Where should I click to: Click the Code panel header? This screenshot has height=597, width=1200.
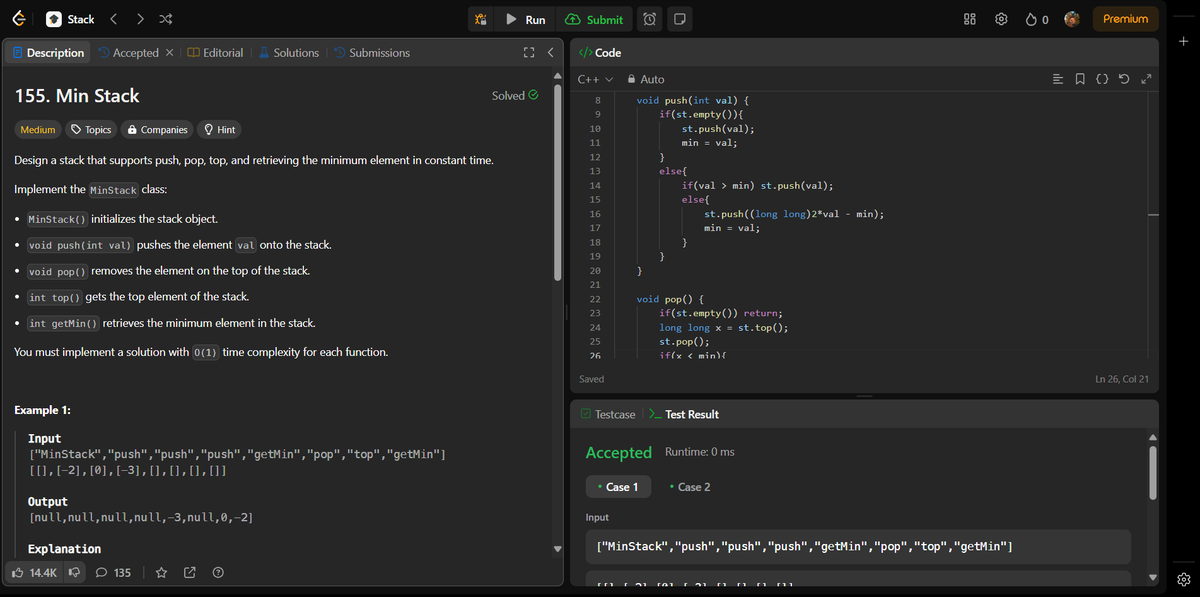[600, 53]
